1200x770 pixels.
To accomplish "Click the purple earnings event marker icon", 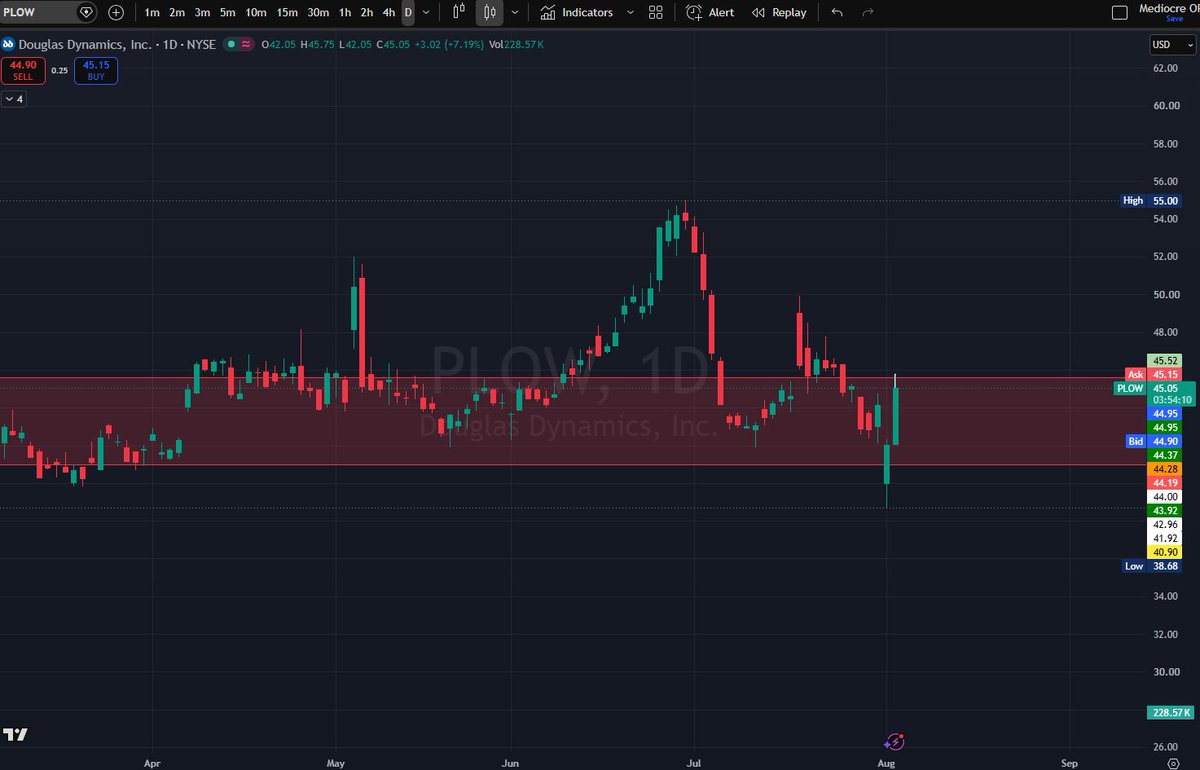I will 895,741.
